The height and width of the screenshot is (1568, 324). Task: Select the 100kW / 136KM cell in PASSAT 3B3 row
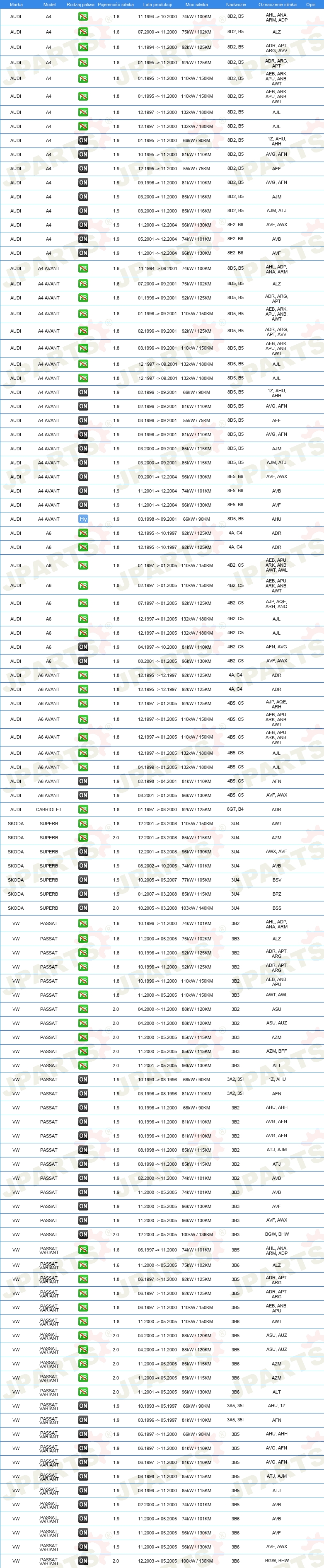197,1235
